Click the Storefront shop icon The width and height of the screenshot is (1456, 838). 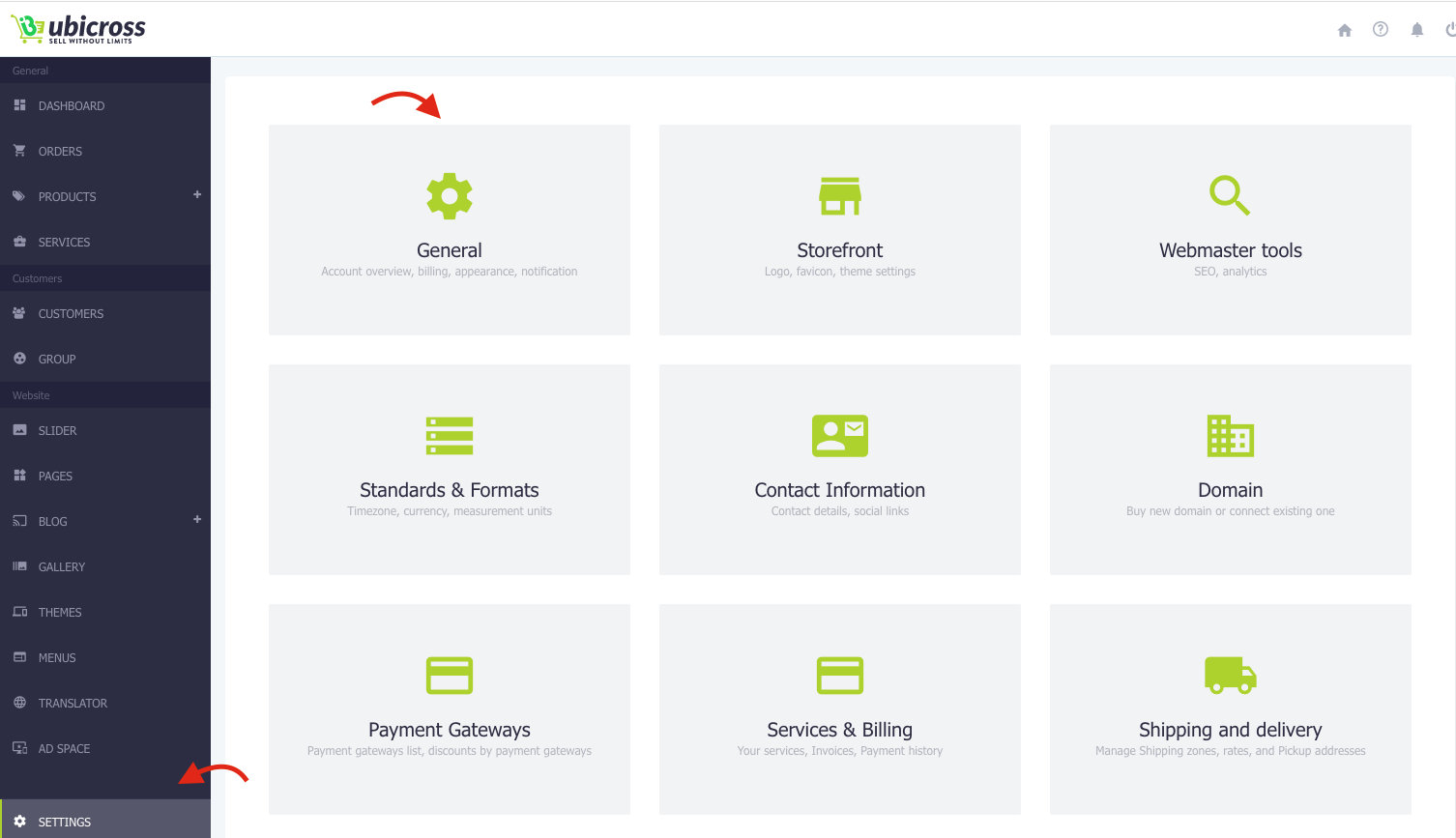(840, 196)
